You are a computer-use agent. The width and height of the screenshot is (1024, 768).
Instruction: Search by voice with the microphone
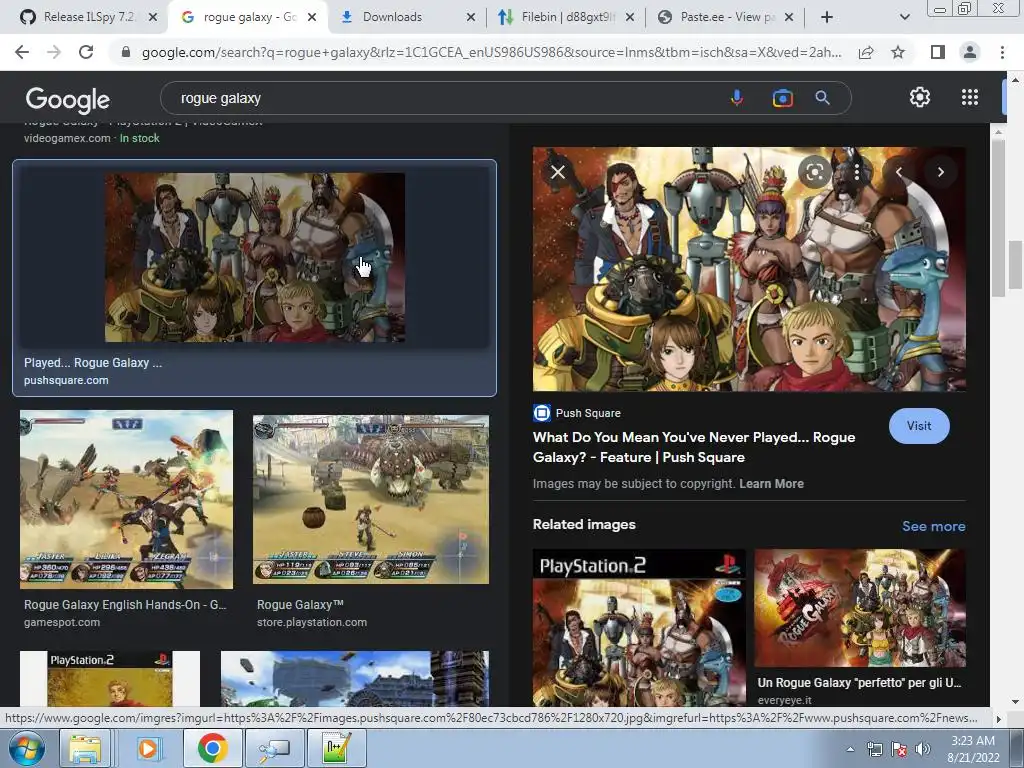tap(737, 98)
